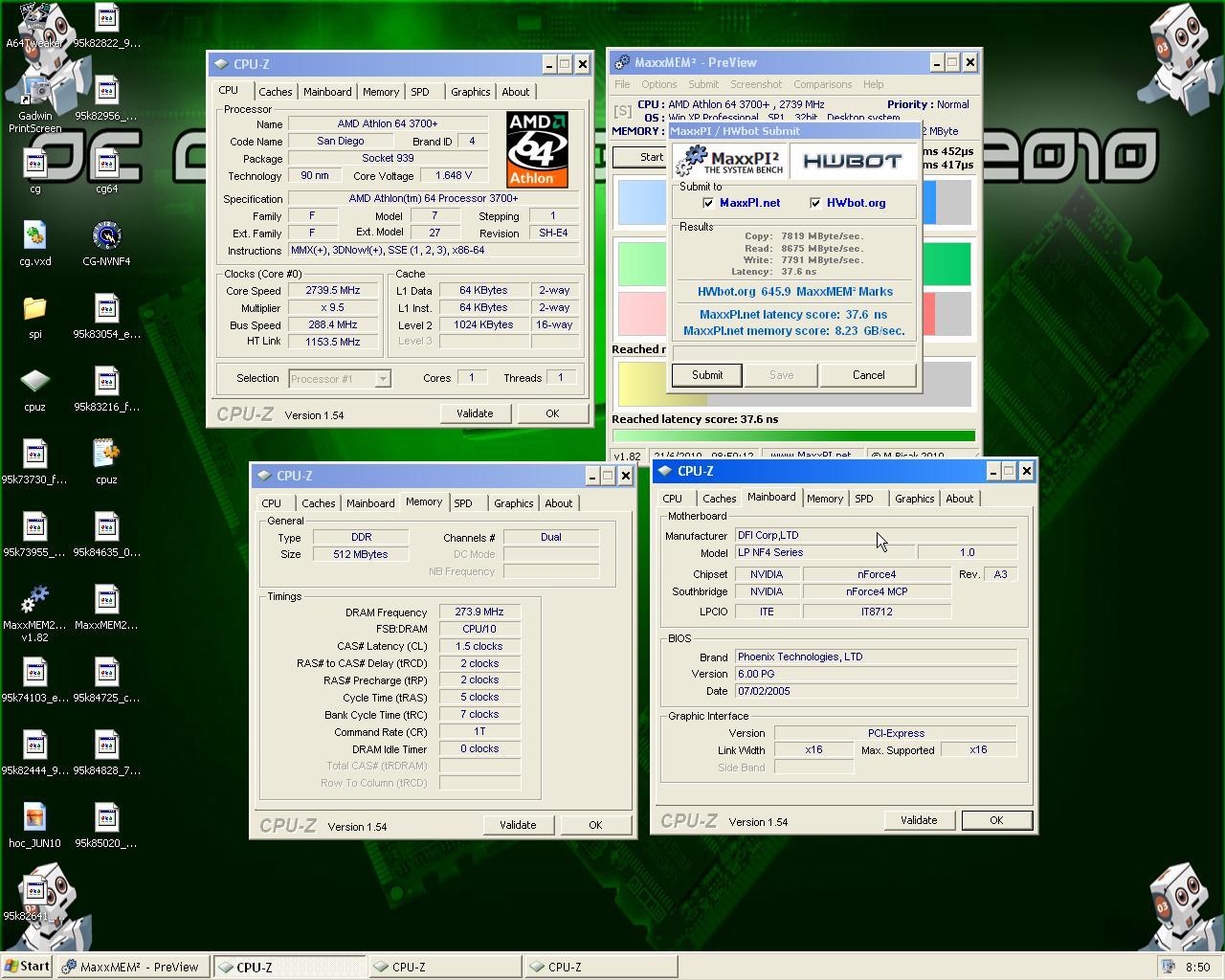This screenshot has height=980, width=1225.
Task: Click the taskbar clock showing 8:50
Action: click(1197, 968)
